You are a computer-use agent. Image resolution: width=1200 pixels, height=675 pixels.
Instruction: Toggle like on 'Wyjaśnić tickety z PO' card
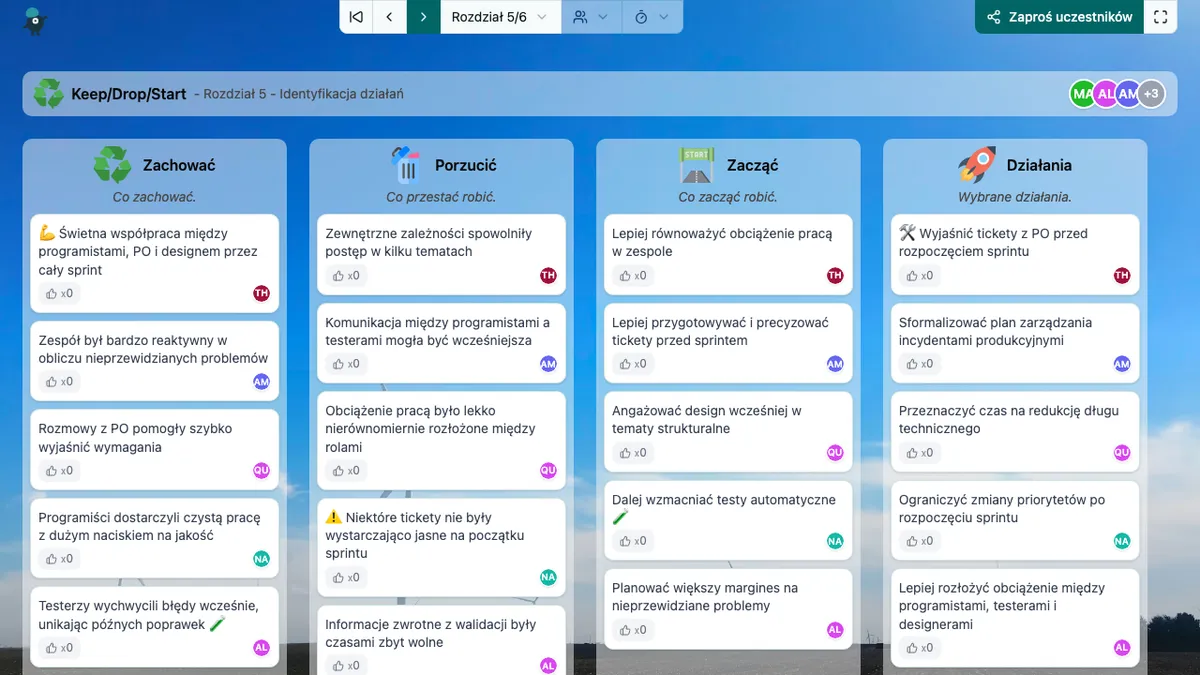920,276
